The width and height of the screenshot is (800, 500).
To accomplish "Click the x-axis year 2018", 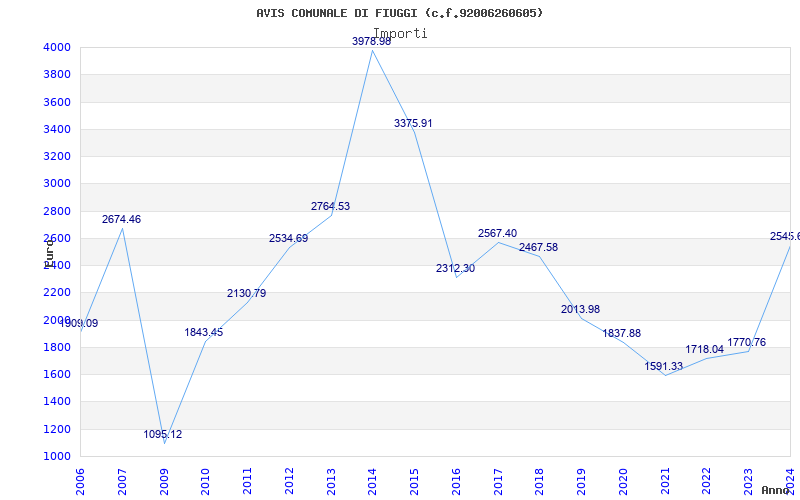I will tap(540, 482).
